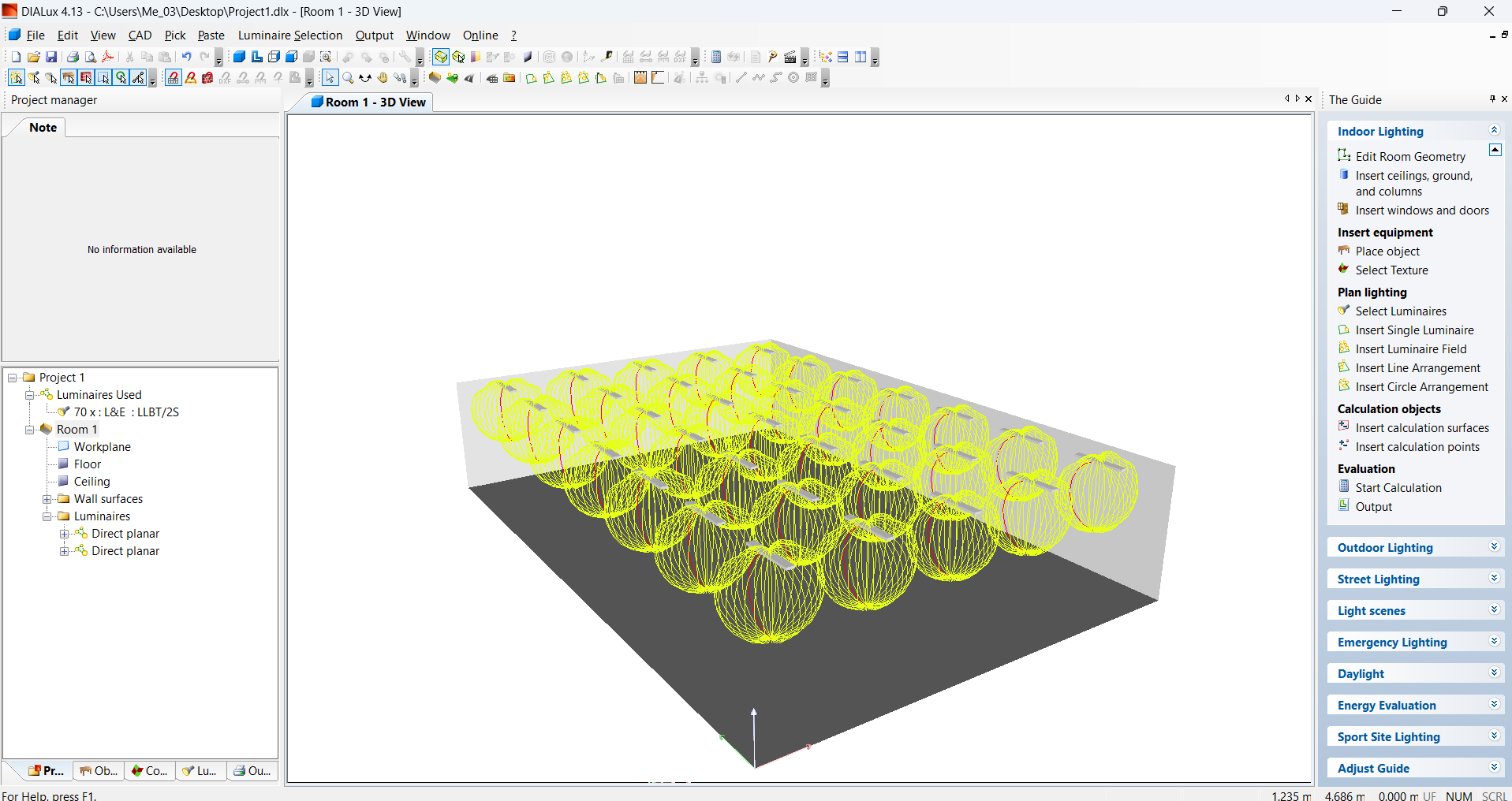Toggle the 3D light distribution display button

[441, 57]
